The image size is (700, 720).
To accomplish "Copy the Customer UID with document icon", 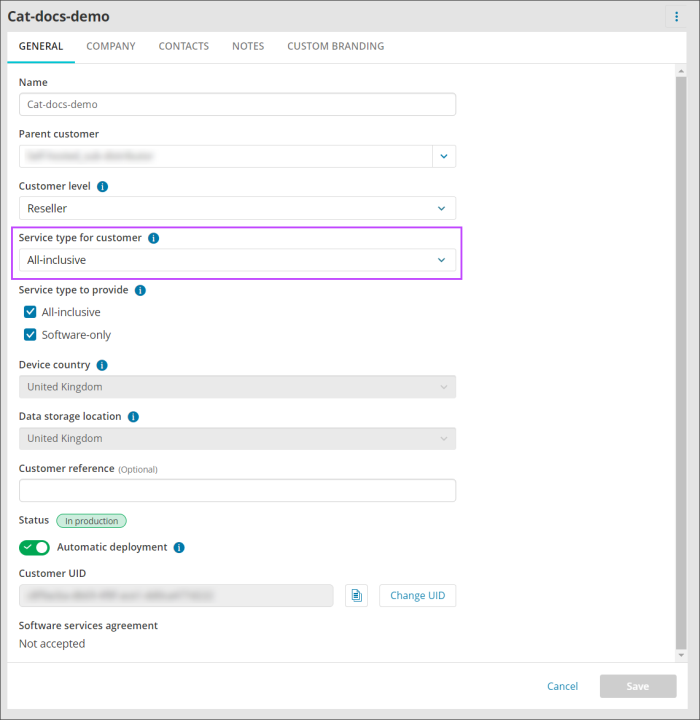I will 356,596.
